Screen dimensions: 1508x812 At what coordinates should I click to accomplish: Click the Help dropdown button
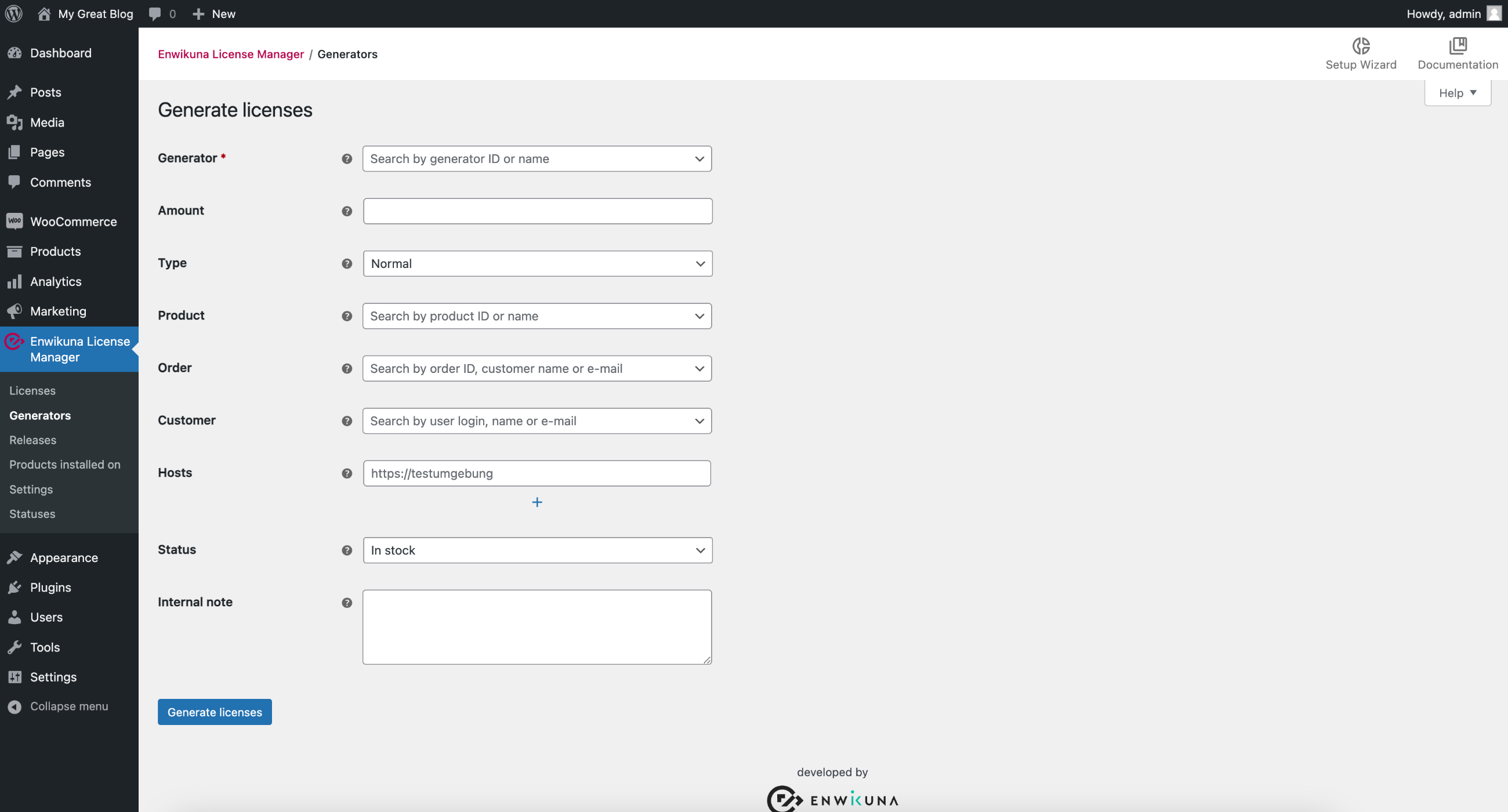[x=1457, y=92]
